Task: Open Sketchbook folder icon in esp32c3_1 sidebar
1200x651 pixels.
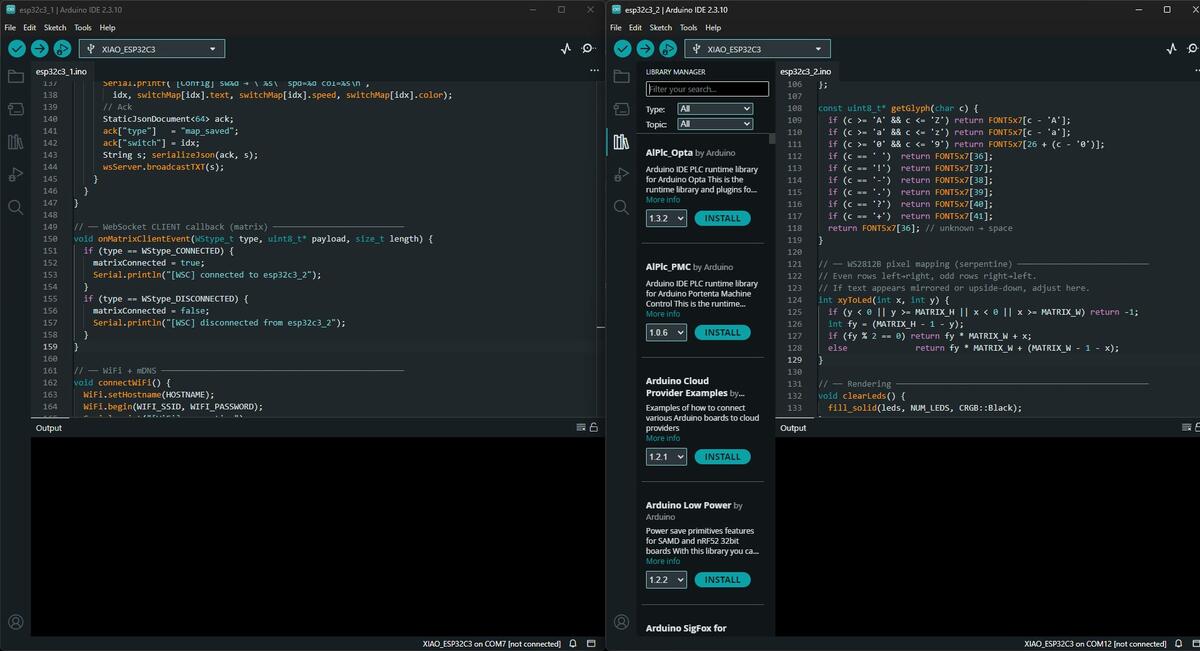Action: click(15, 76)
